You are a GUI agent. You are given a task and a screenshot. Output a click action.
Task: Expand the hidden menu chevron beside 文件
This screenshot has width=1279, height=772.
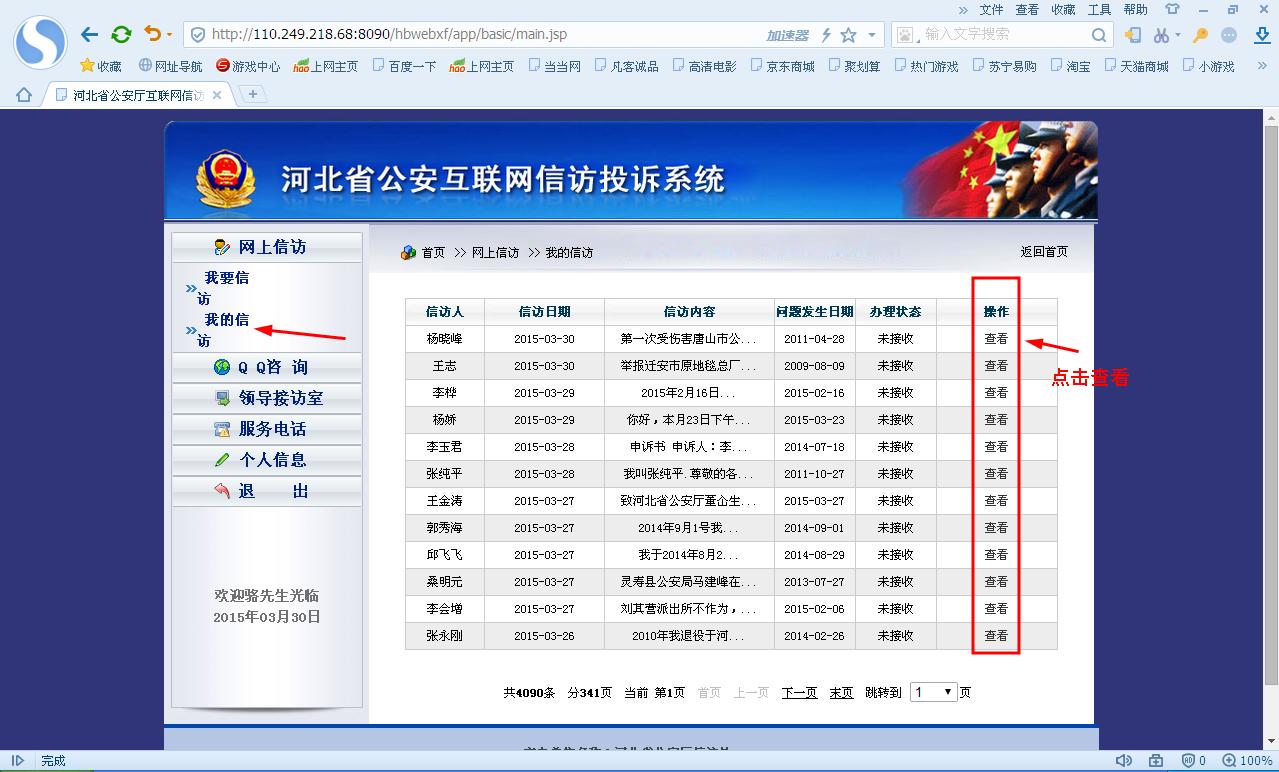(964, 9)
